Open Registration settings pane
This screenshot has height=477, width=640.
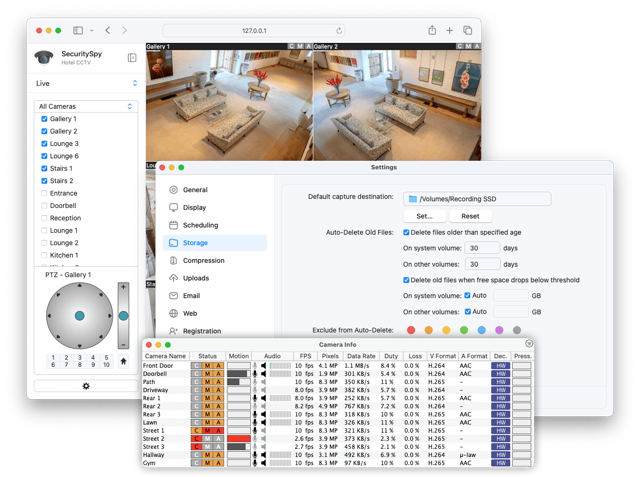(x=215, y=331)
